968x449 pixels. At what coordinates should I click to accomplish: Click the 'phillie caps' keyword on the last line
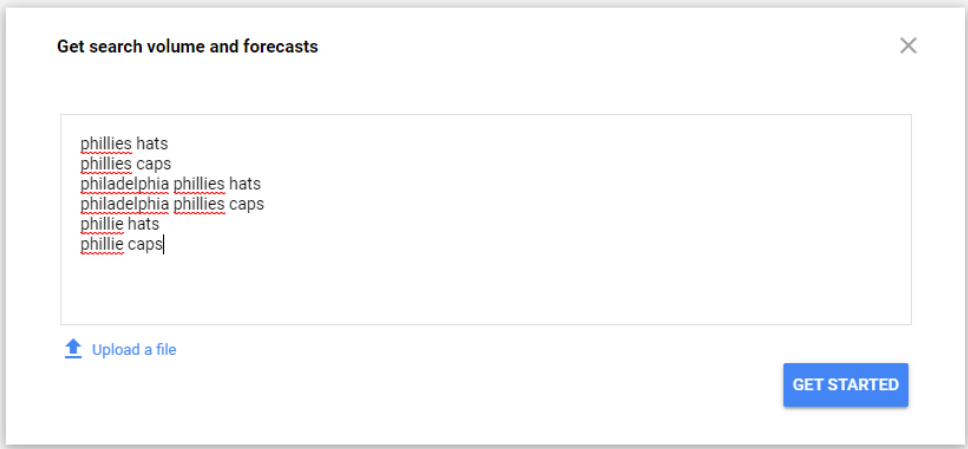121,244
